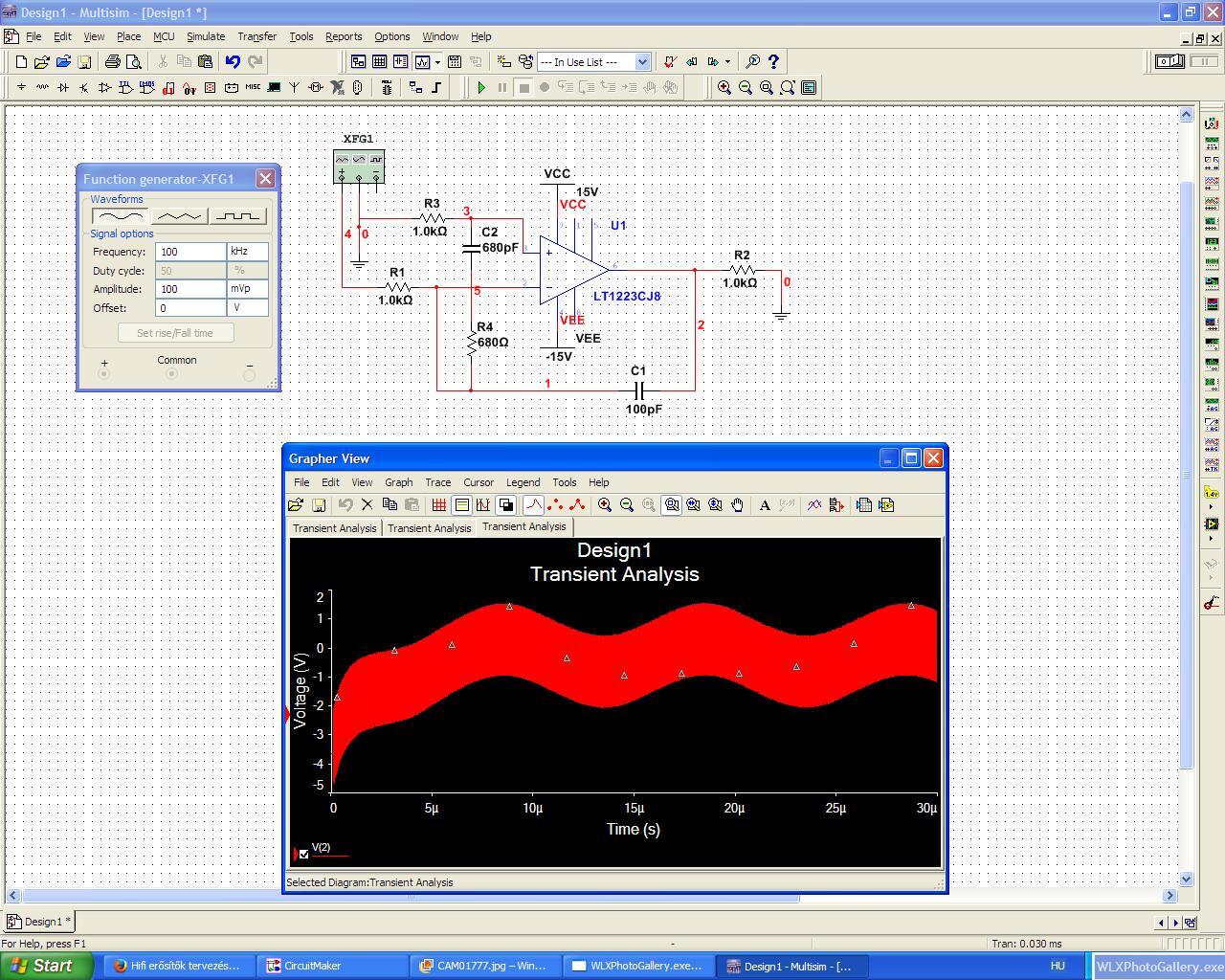
Task: Place a basic resistor component
Action: [x=42, y=87]
